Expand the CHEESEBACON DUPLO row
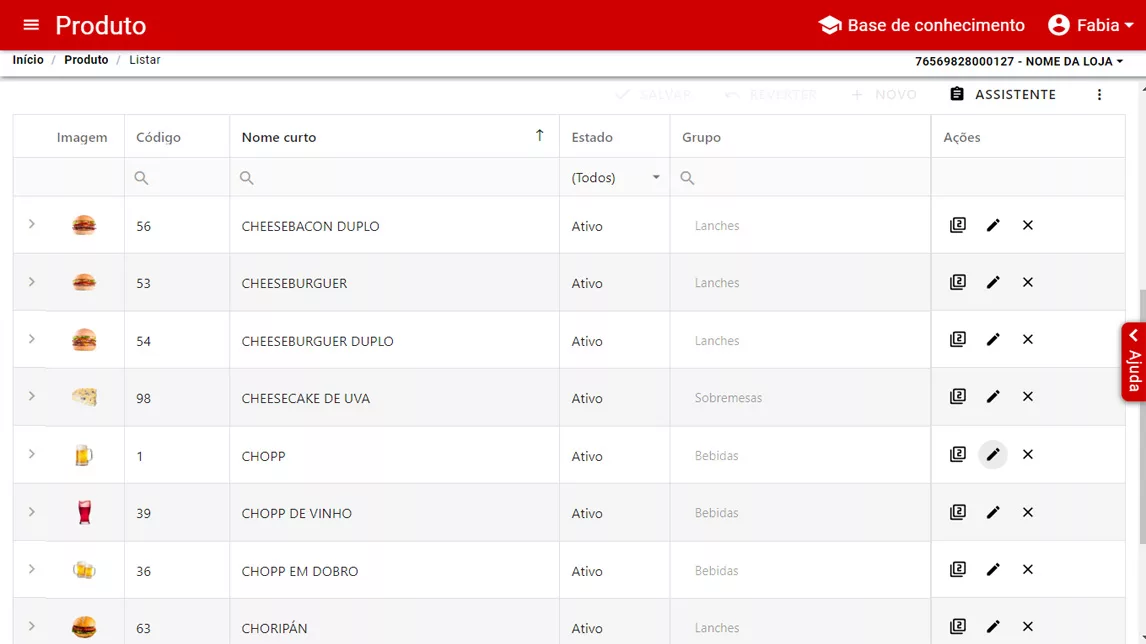The height and width of the screenshot is (644, 1146). pyautogui.click(x=31, y=224)
